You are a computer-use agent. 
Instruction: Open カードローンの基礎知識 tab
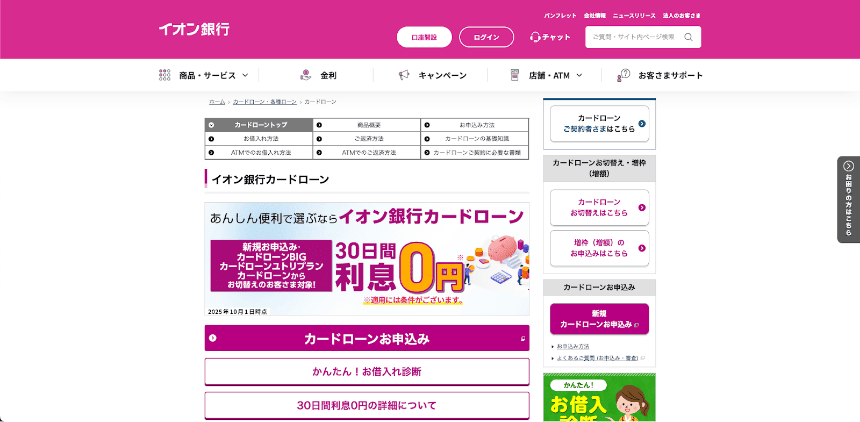(475, 139)
